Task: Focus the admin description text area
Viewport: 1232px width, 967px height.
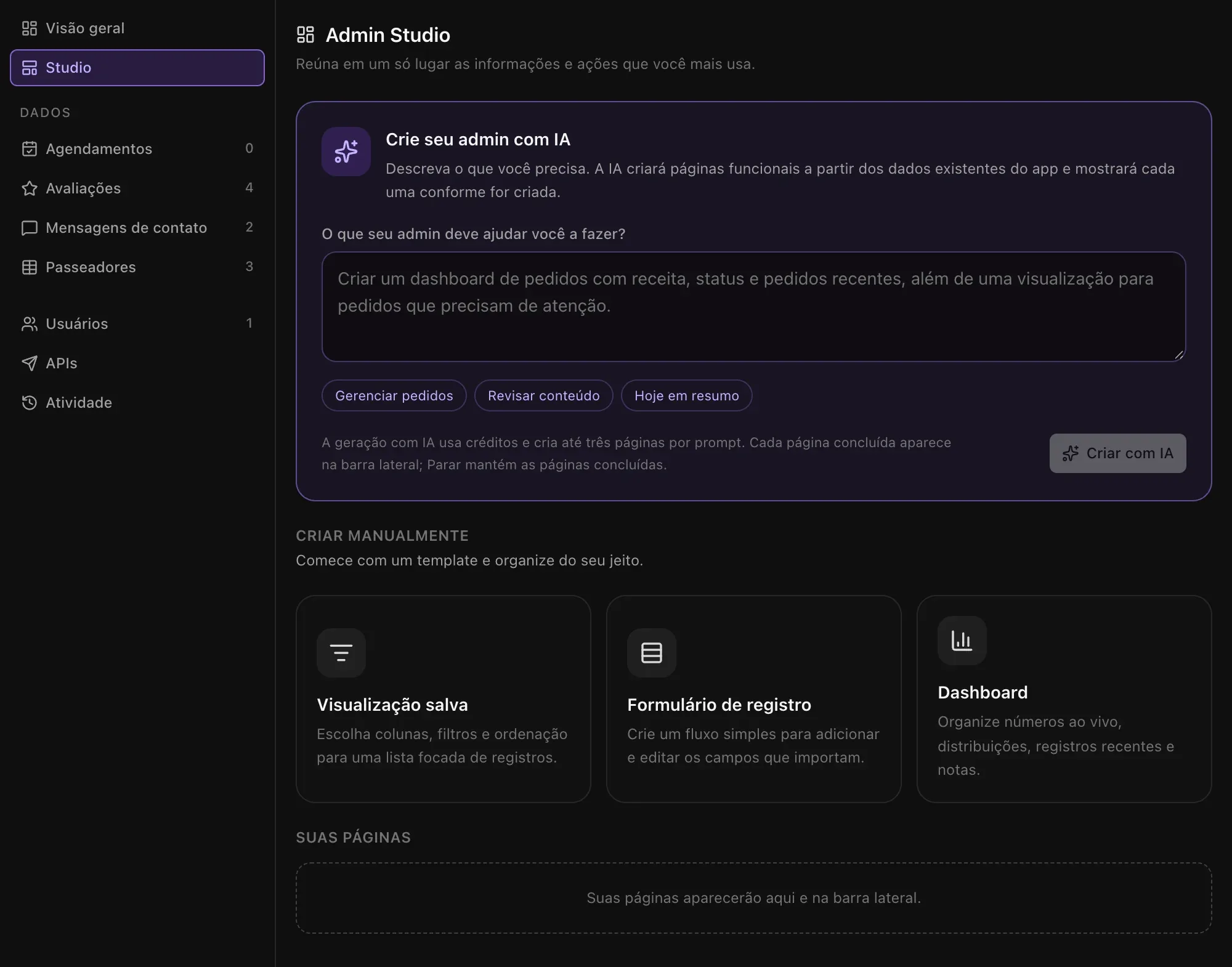Action: (x=754, y=307)
